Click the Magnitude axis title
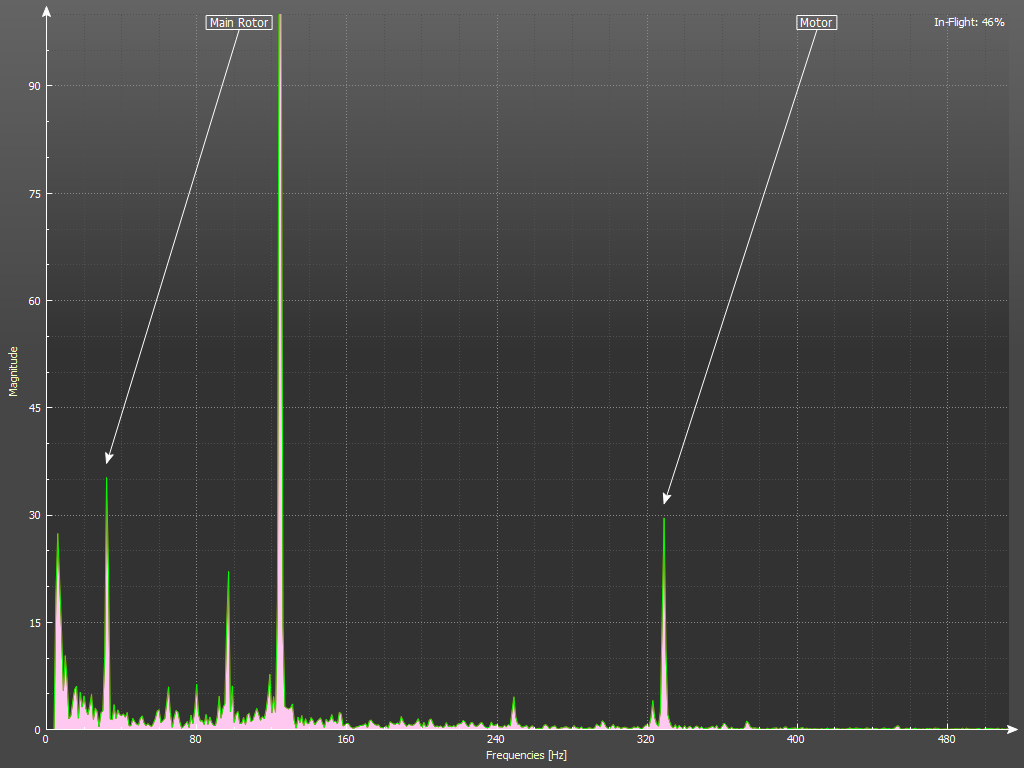Viewport: 1024px width, 768px height. coord(14,371)
